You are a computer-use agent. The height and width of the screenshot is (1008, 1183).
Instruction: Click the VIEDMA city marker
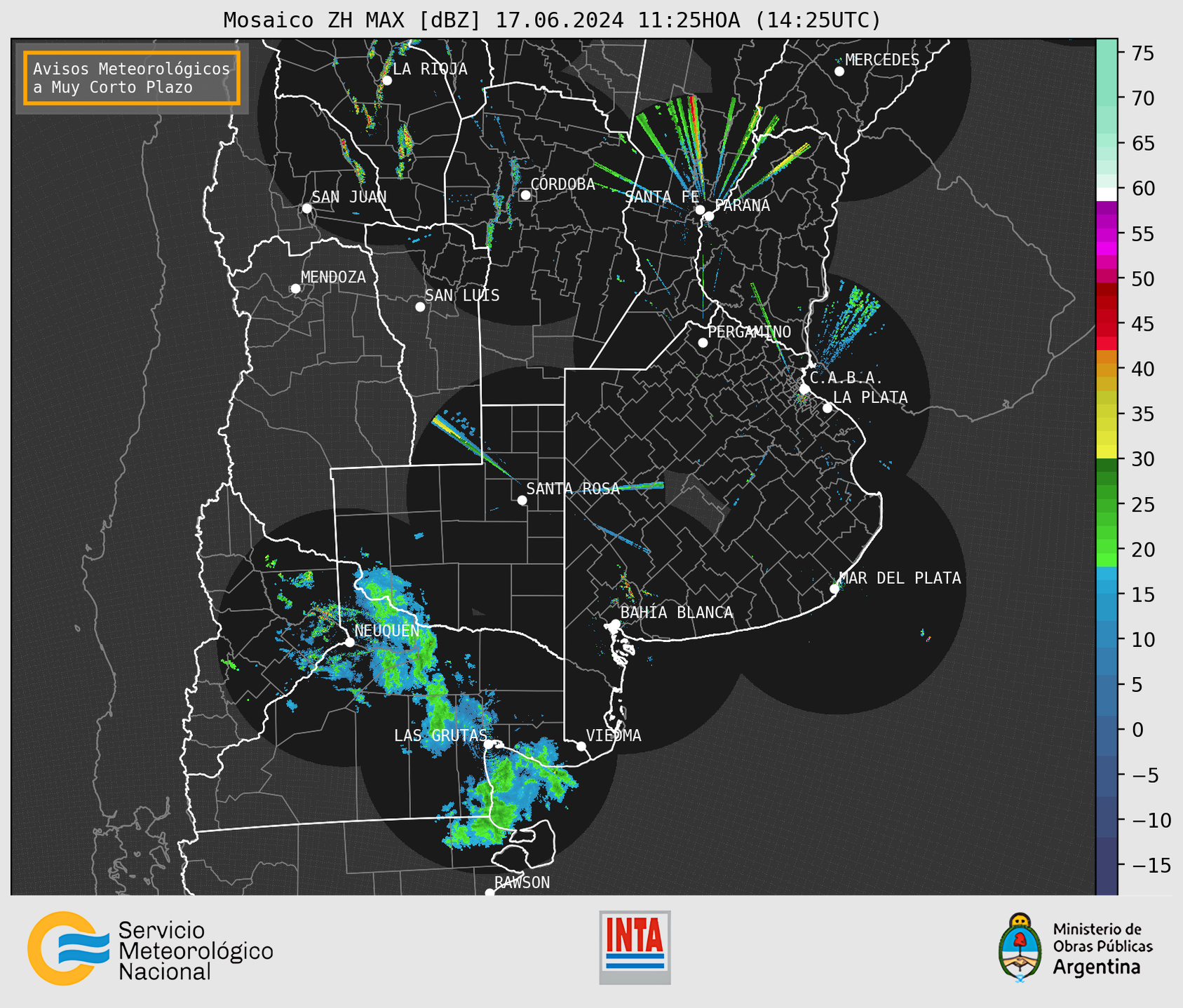point(581,746)
